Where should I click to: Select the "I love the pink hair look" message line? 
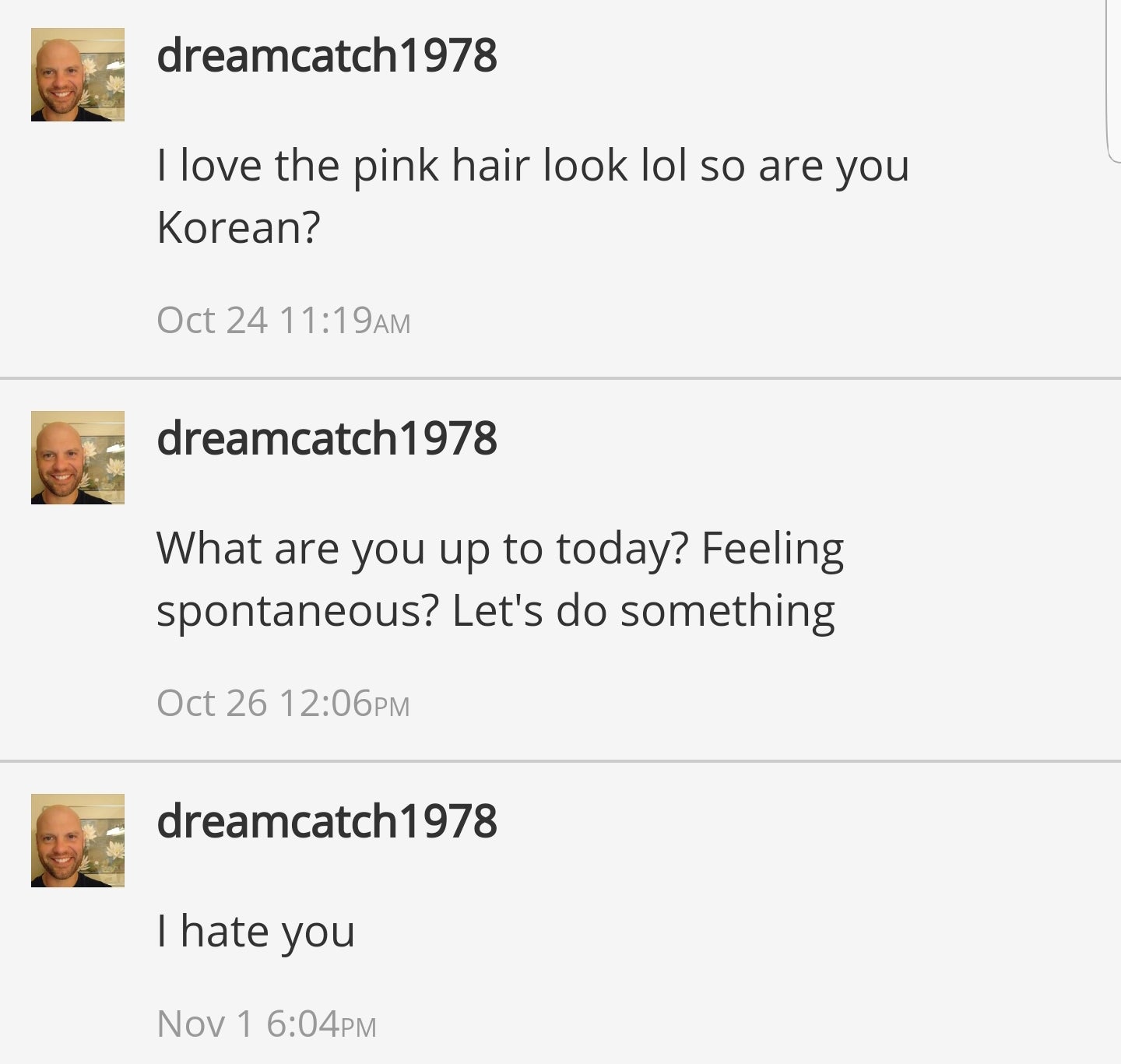(x=533, y=167)
